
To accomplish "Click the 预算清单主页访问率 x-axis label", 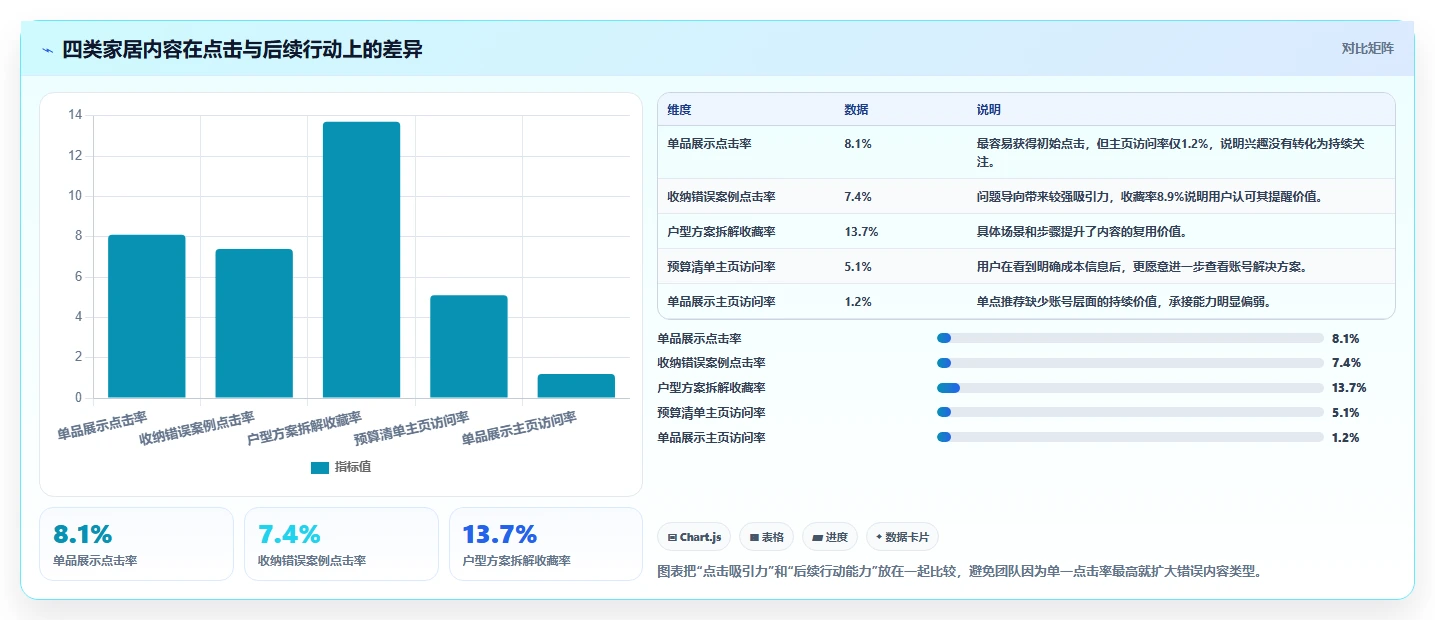I will 411,427.
